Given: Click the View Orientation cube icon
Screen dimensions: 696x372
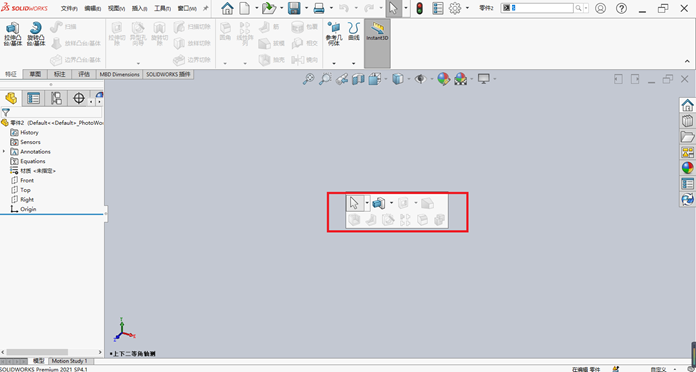Looking at the screenshot, I should click(x=375, y=79).
